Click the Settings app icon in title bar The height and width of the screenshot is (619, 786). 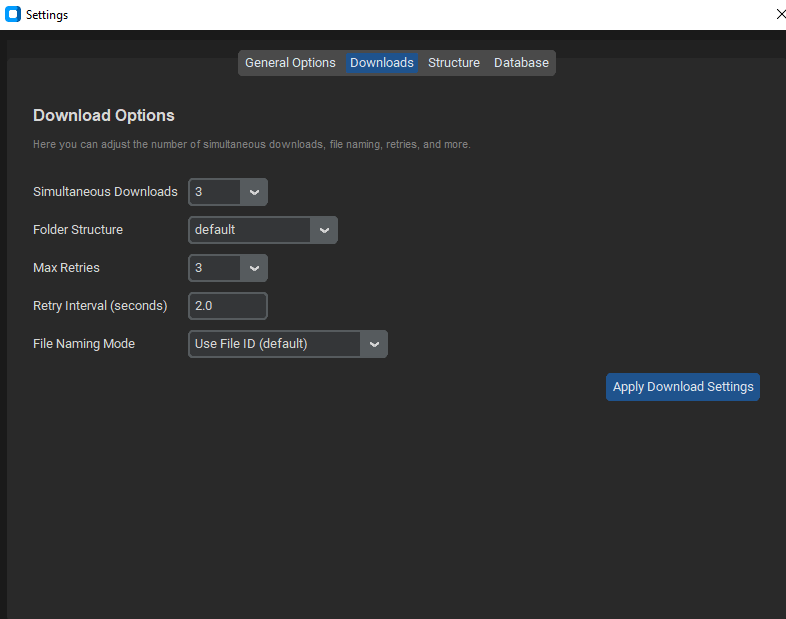click(13, 15)
